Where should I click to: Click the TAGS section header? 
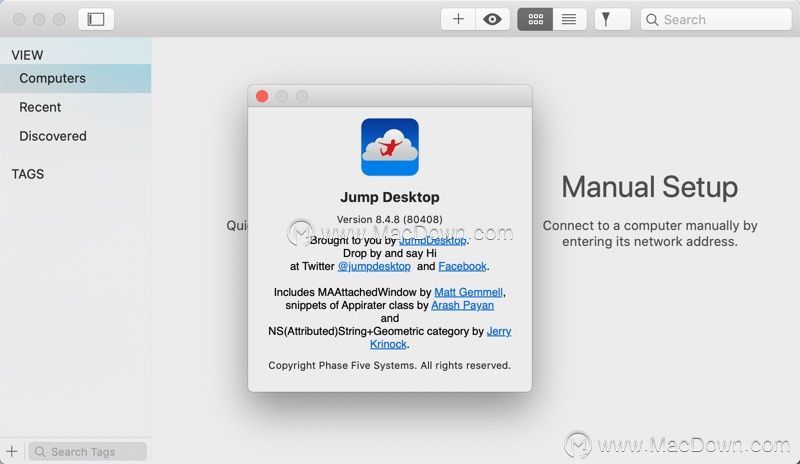(x=28, y=174)
